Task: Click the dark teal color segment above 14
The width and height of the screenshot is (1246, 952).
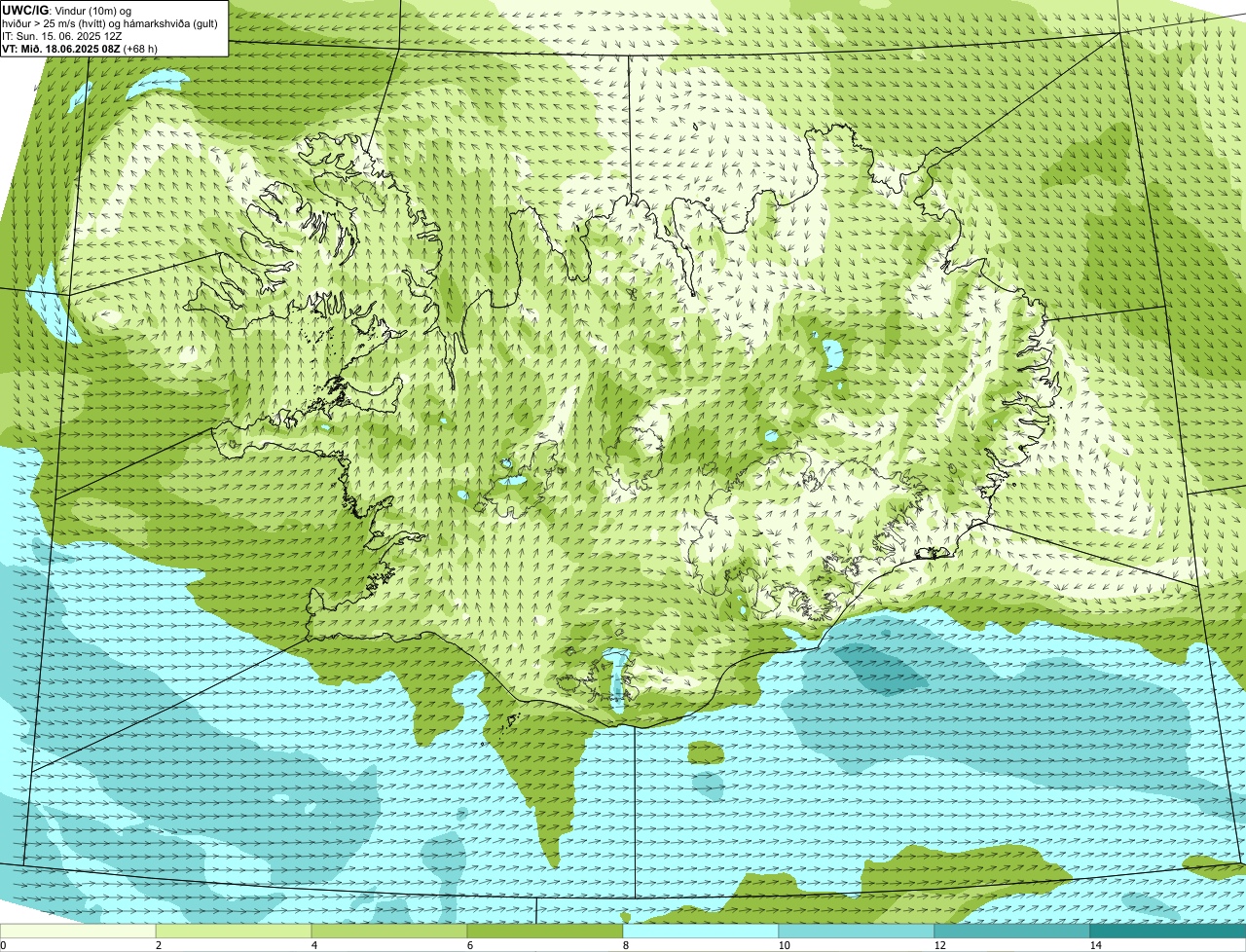Action: (1168, 931)
